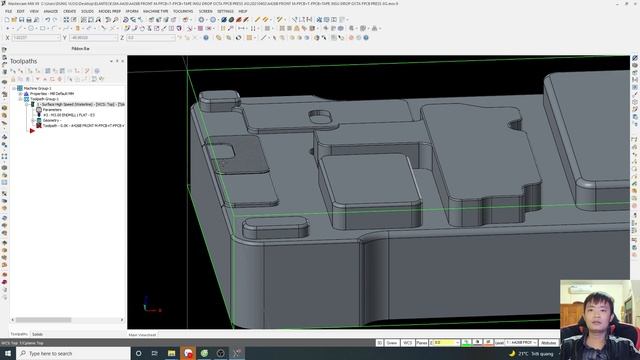Open the blue help icon beside Z field
This screenshot has width=640, height=360.
[206, 37]
